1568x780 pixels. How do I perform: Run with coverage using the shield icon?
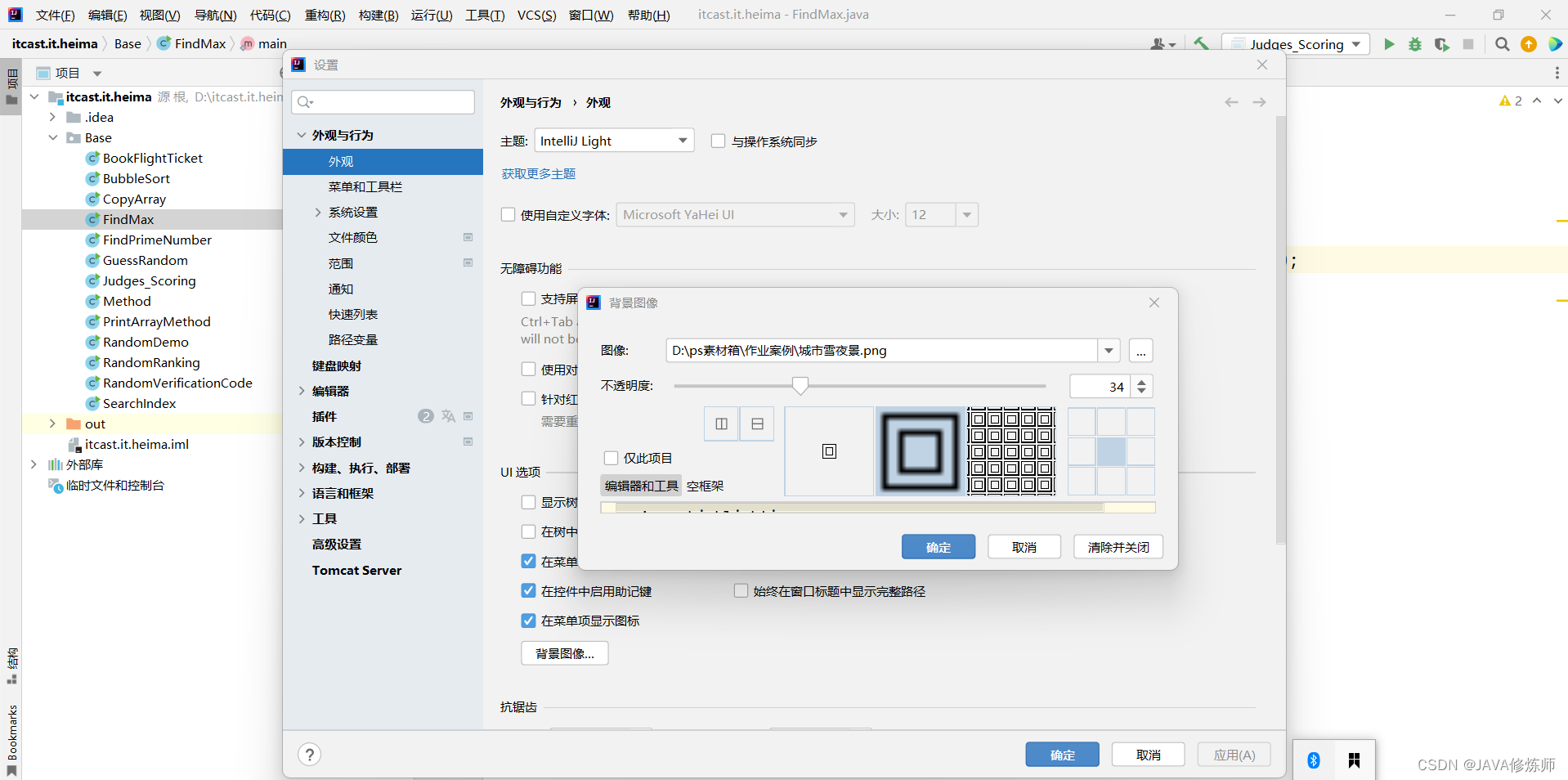1441,44
